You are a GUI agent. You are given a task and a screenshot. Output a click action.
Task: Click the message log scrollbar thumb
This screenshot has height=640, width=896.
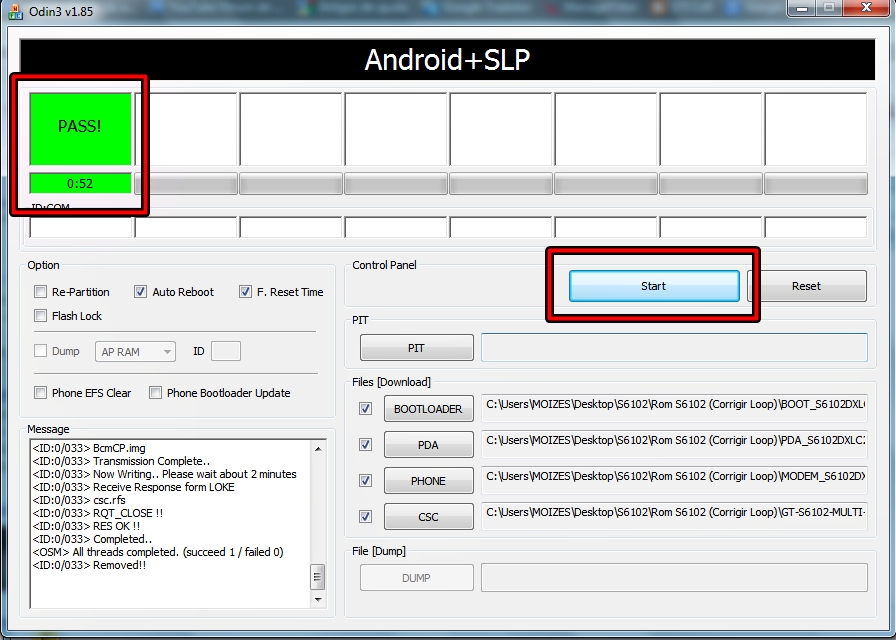(318, 577)
